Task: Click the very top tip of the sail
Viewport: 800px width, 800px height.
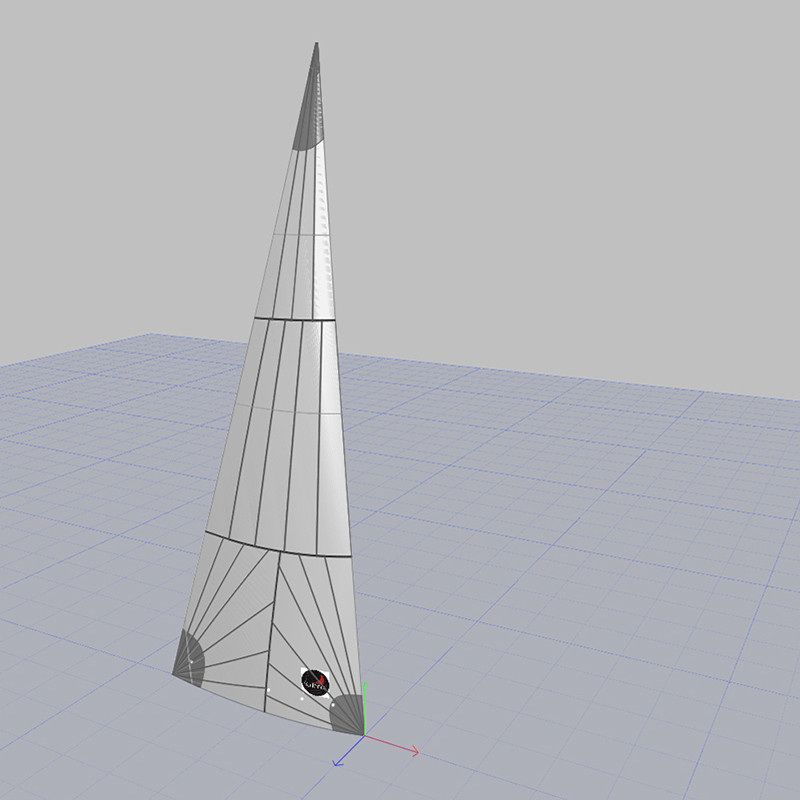Action: click(317, 44)
